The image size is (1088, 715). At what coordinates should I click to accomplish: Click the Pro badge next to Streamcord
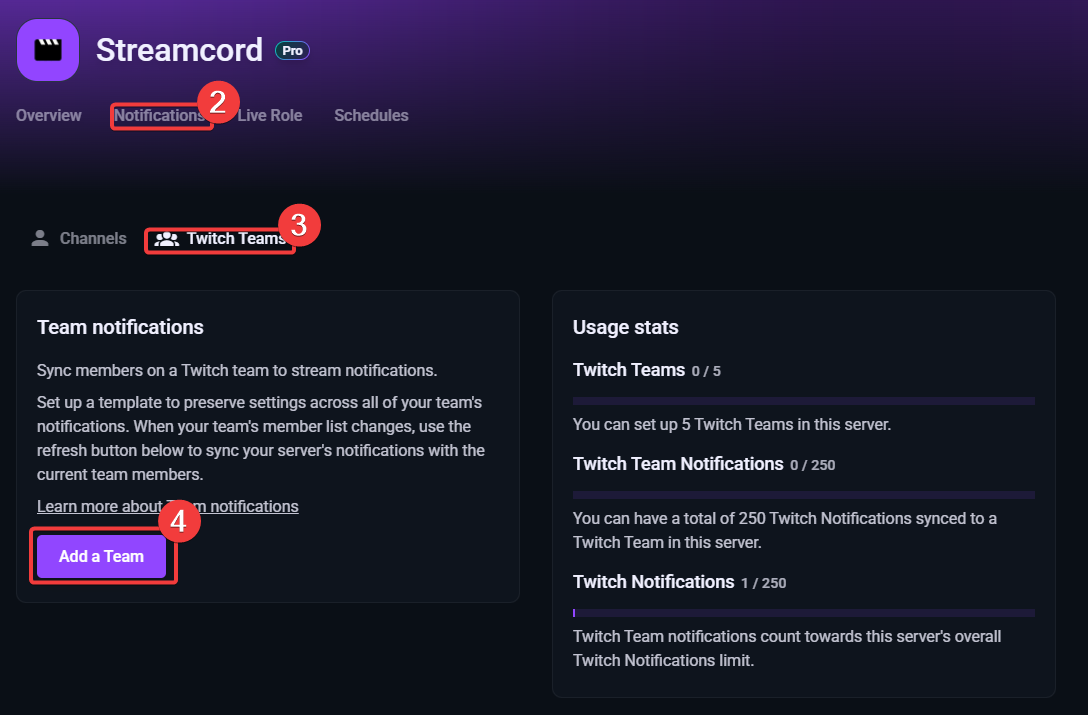click(x=291, y=50)
